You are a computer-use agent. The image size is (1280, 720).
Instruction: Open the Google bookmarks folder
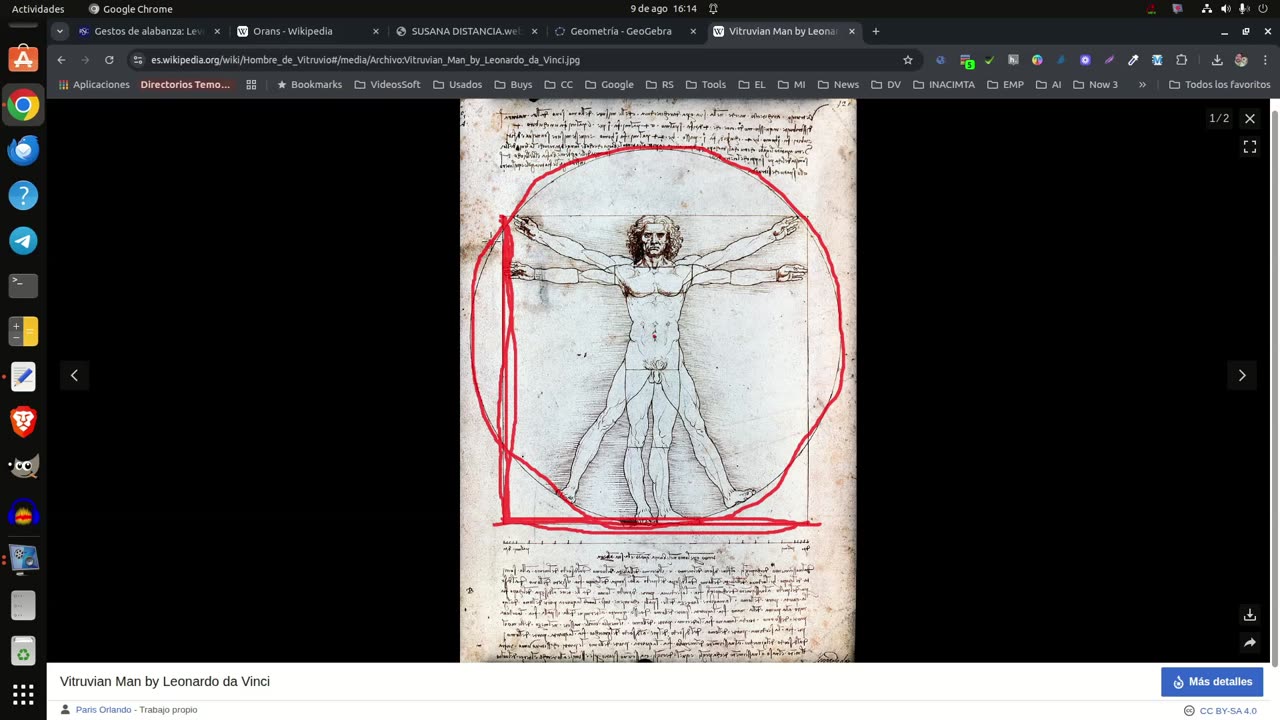pyautogui.click(x=609, y=85)
